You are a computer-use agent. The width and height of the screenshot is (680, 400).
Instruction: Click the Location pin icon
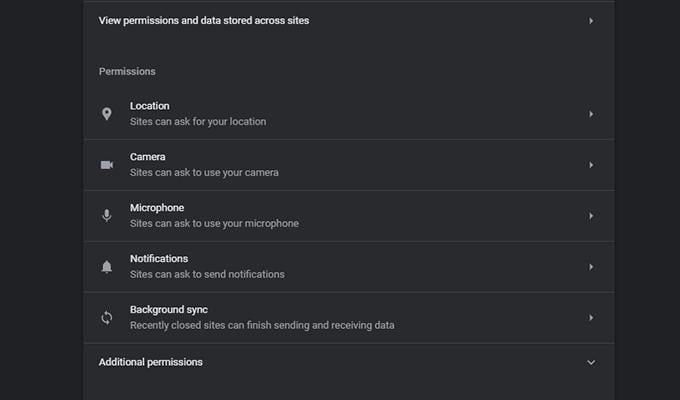[107, 114]
